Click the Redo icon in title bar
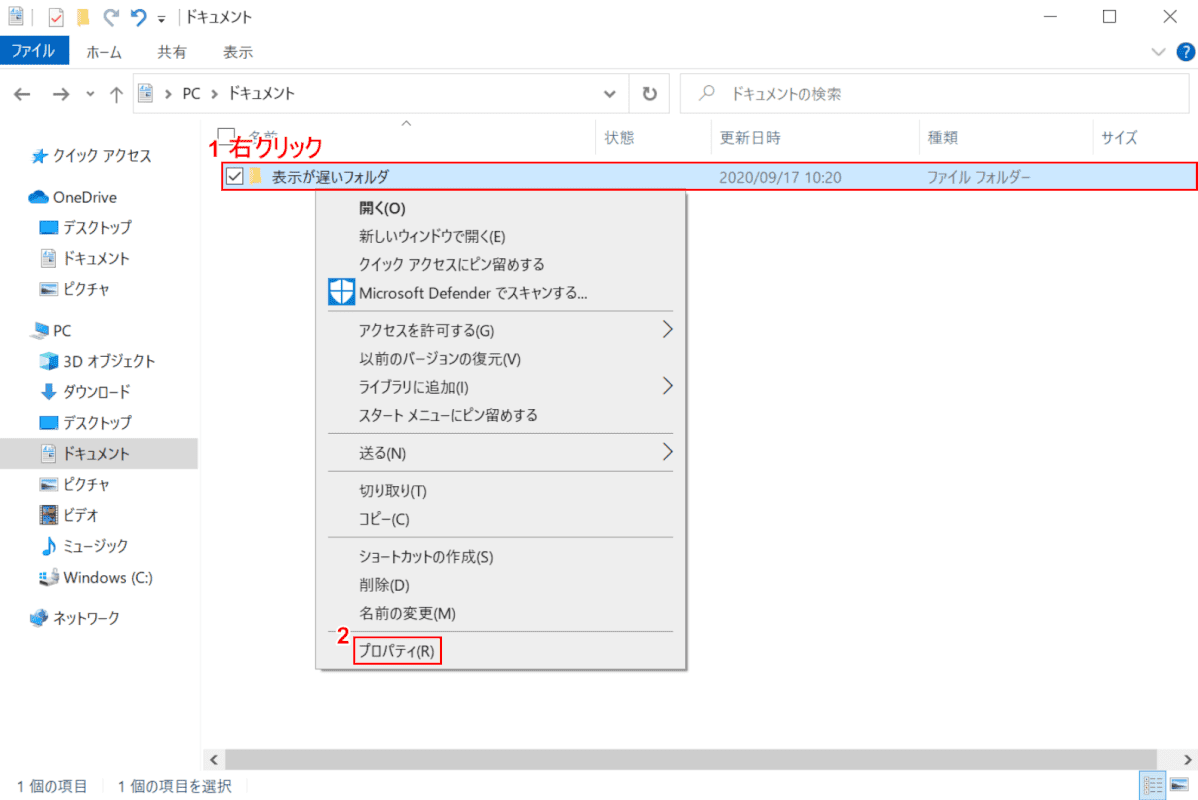 [112, 17]
